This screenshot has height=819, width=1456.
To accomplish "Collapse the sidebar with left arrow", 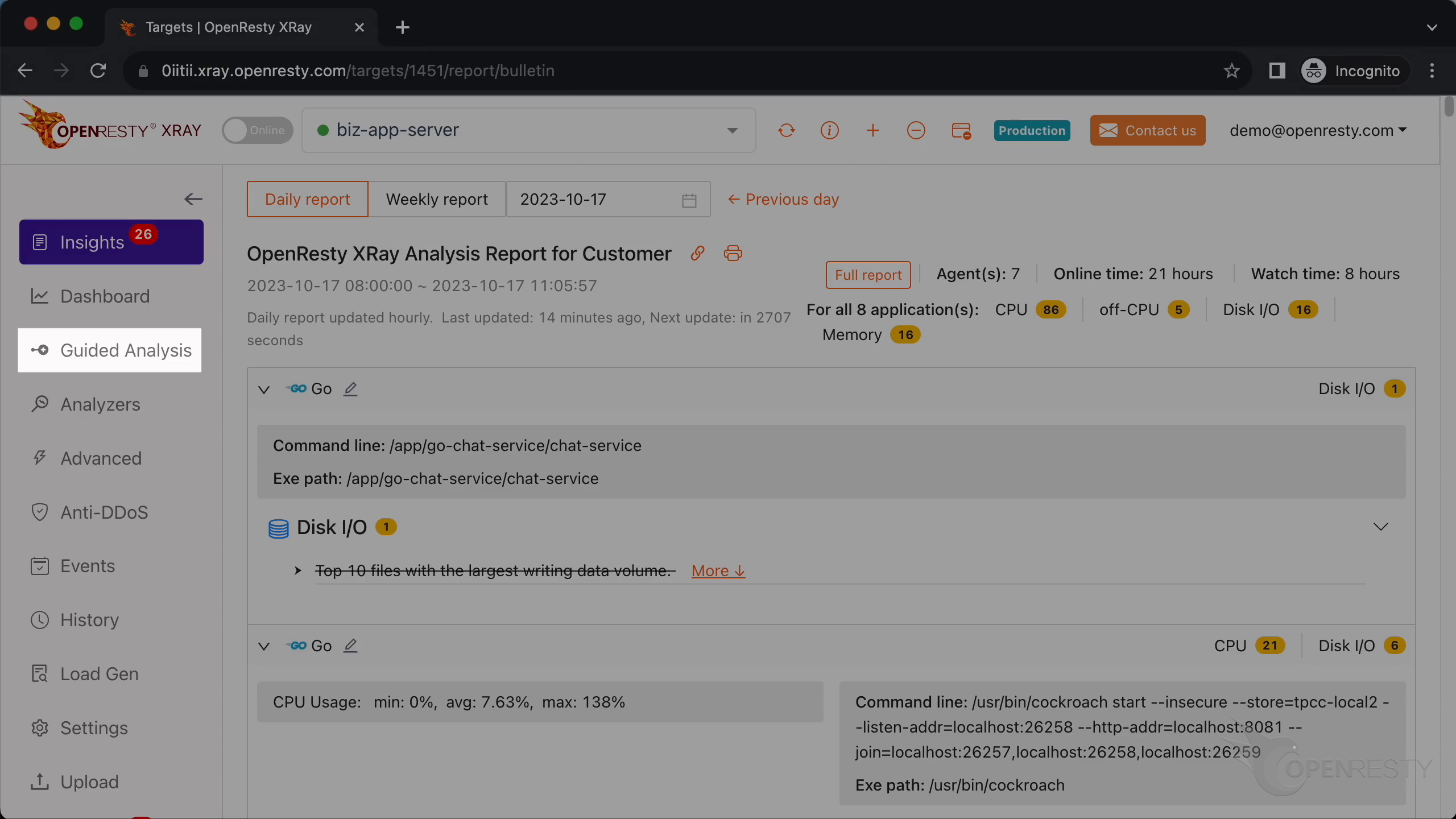I will pyautogui.click(x=193, y=199).
